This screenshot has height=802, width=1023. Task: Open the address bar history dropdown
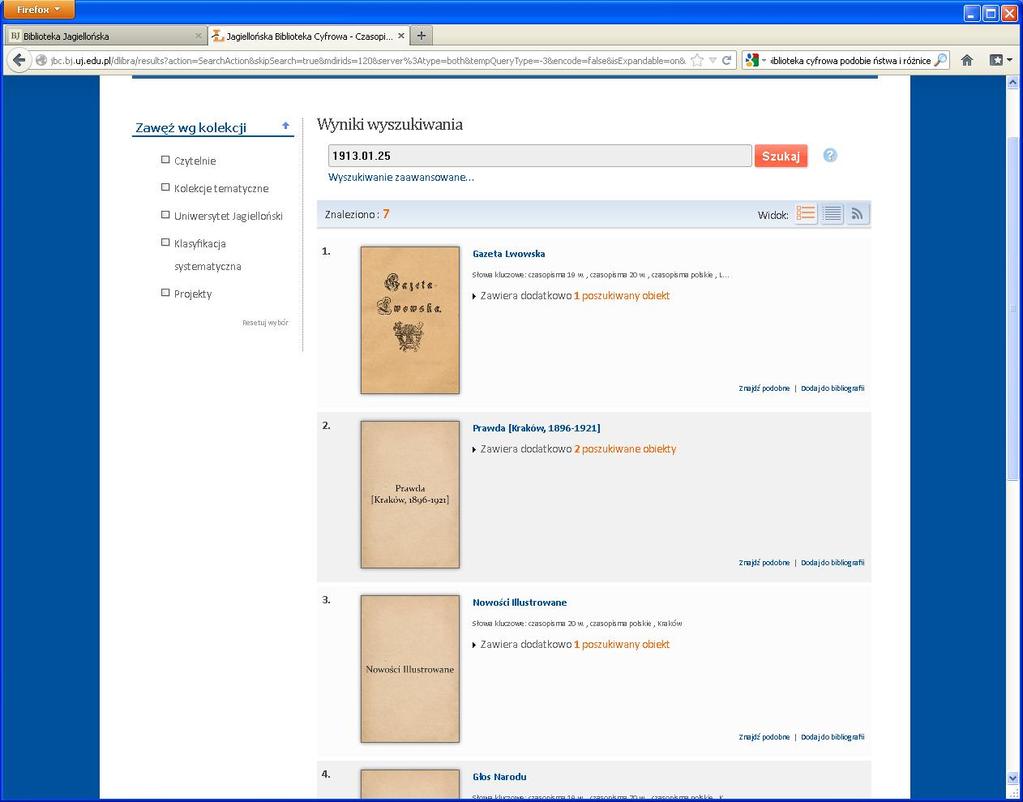click(x=712, y=60)
